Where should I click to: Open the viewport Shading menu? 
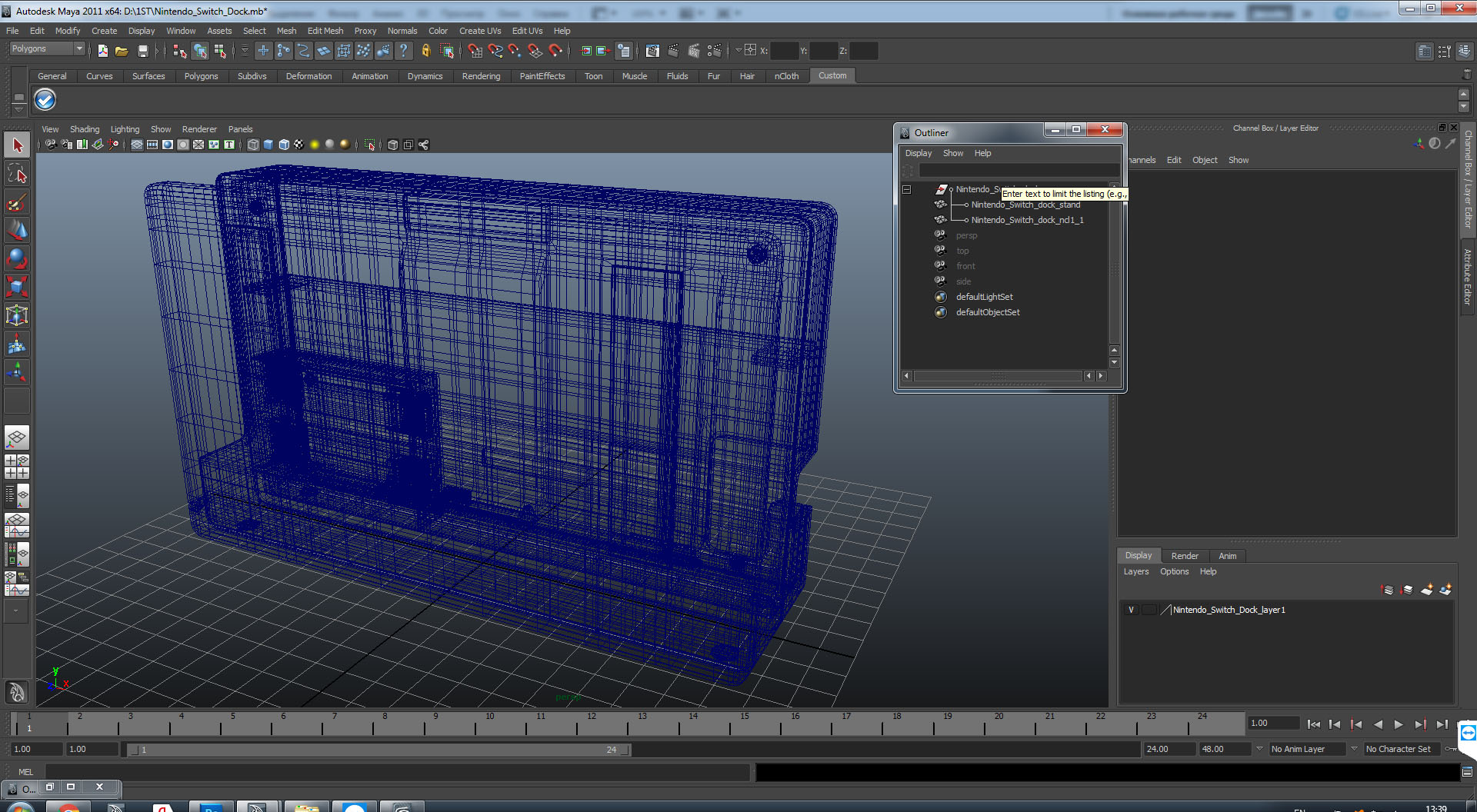85,129
